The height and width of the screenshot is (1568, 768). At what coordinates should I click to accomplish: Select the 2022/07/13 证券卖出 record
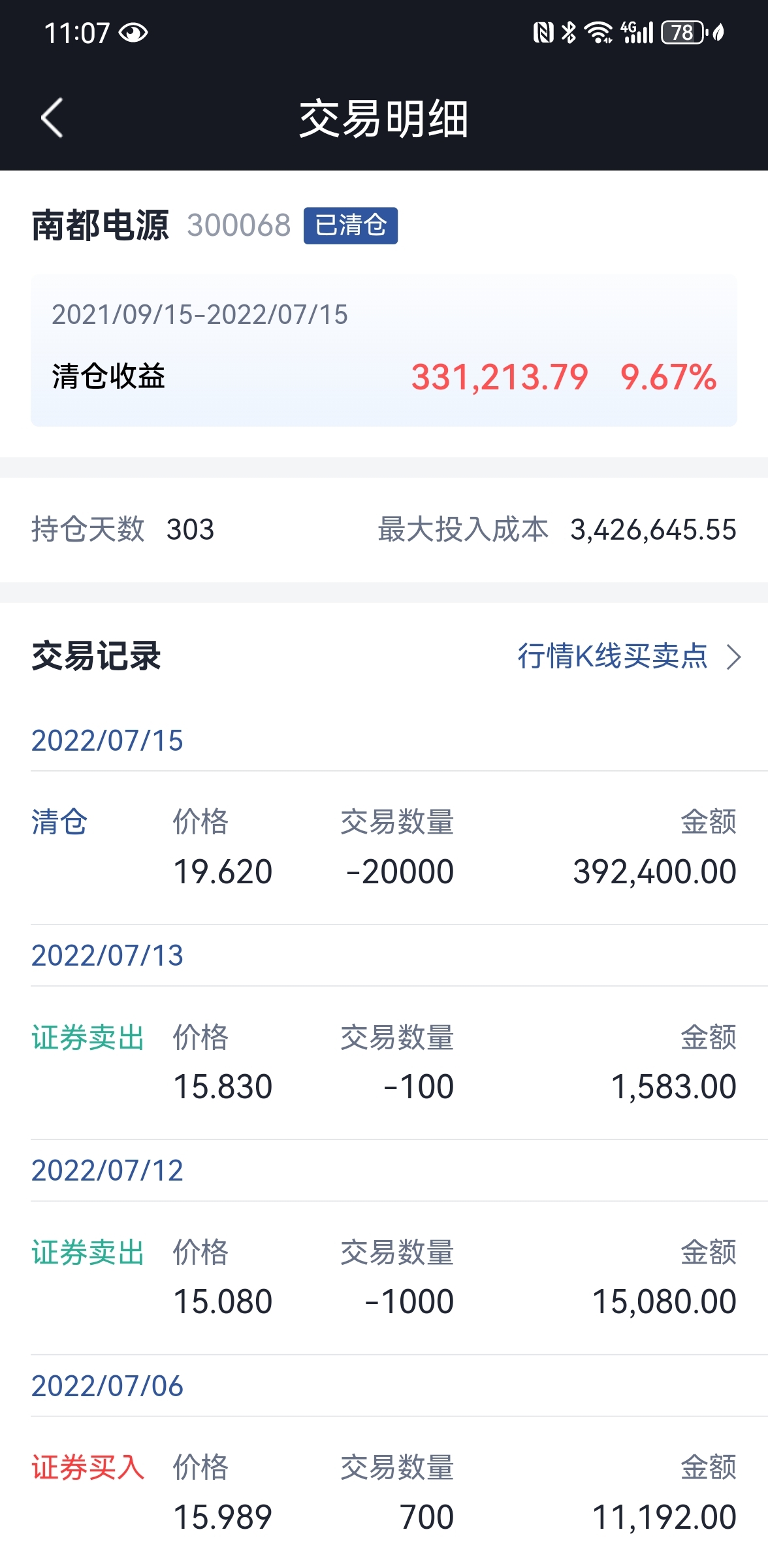pos(384,1062)
